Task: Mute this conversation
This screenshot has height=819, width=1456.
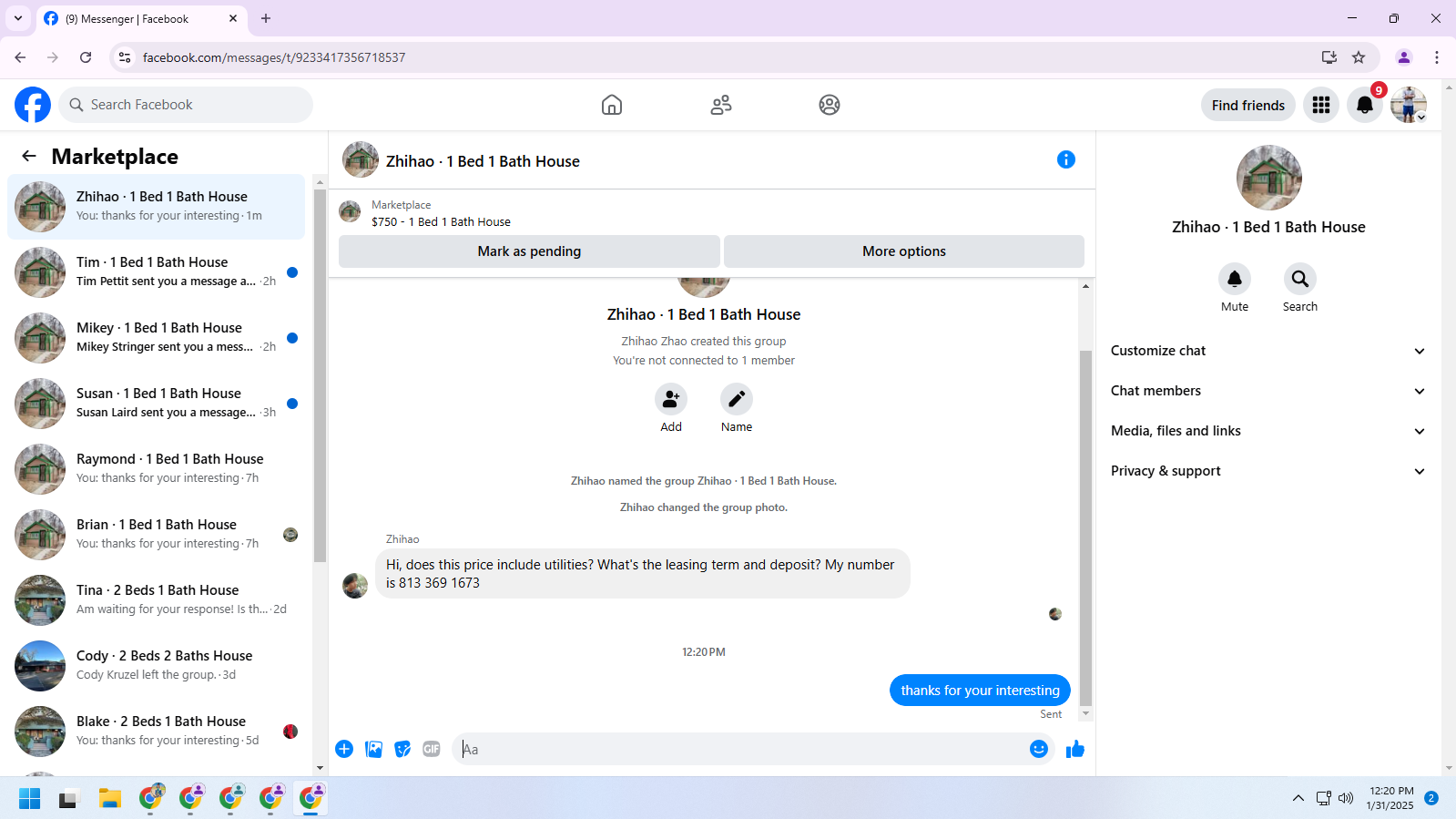Action: pyautogui.click(x=1235, y=279)
